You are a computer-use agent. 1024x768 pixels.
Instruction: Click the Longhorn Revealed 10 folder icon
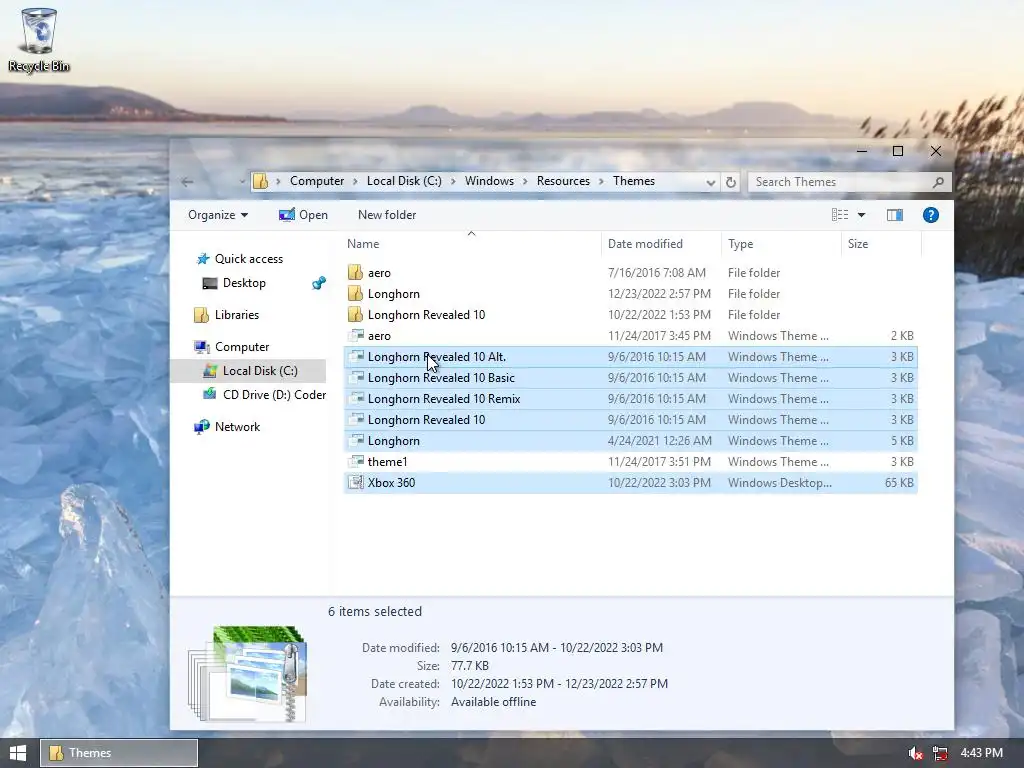click(355, 314)
